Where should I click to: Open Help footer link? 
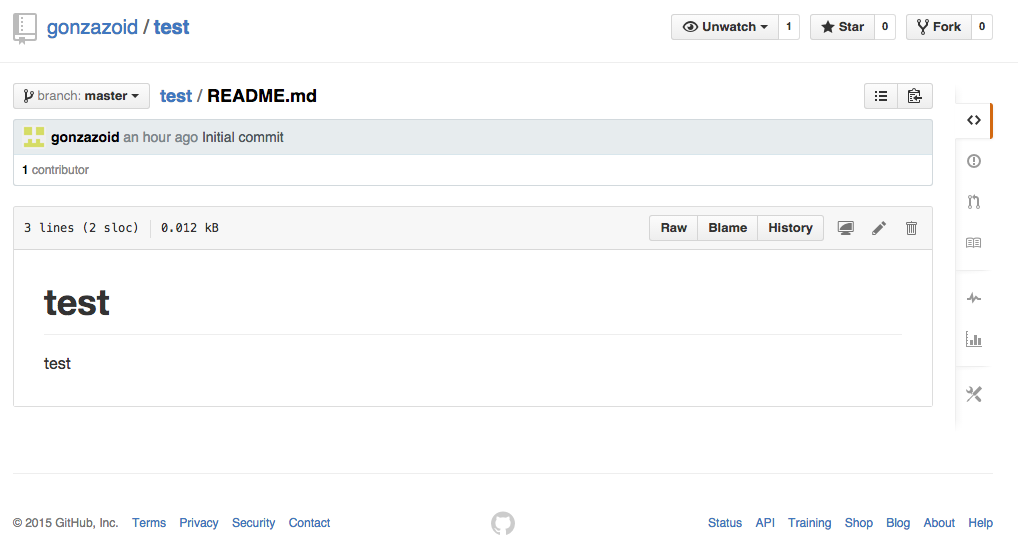click(x=980, y=523)
